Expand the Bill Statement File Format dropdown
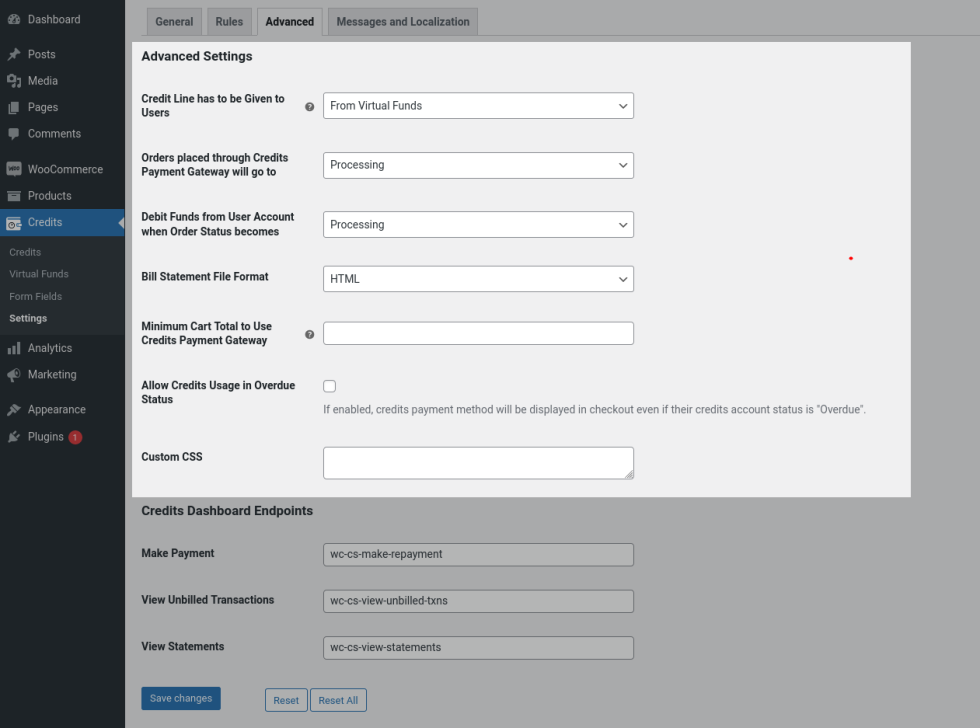 click(x=478, y=279)
